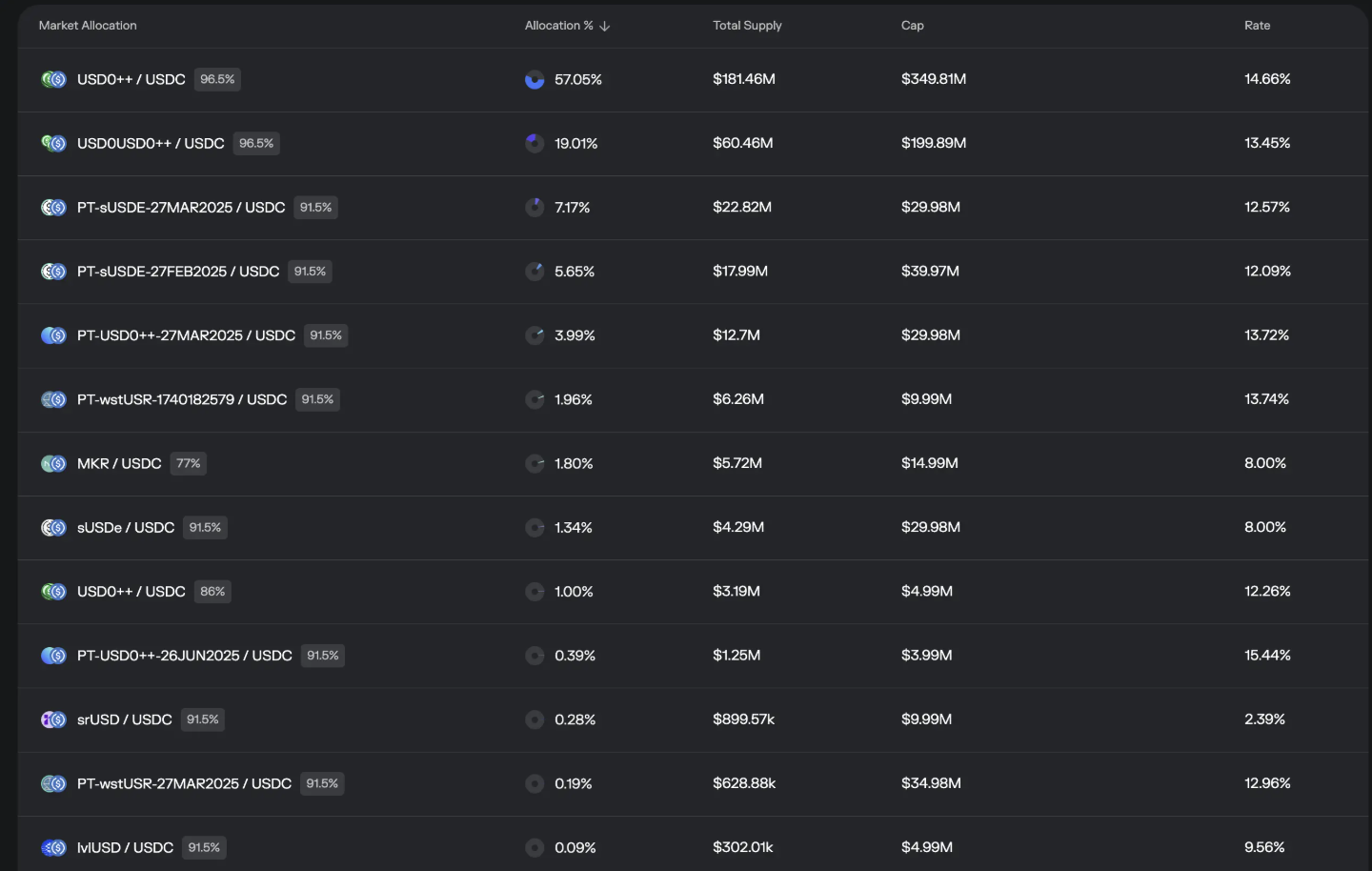The image size is (1372, 871).
Task: Click the 19.01% allocation pie chart icon
Action: (535, 144)
